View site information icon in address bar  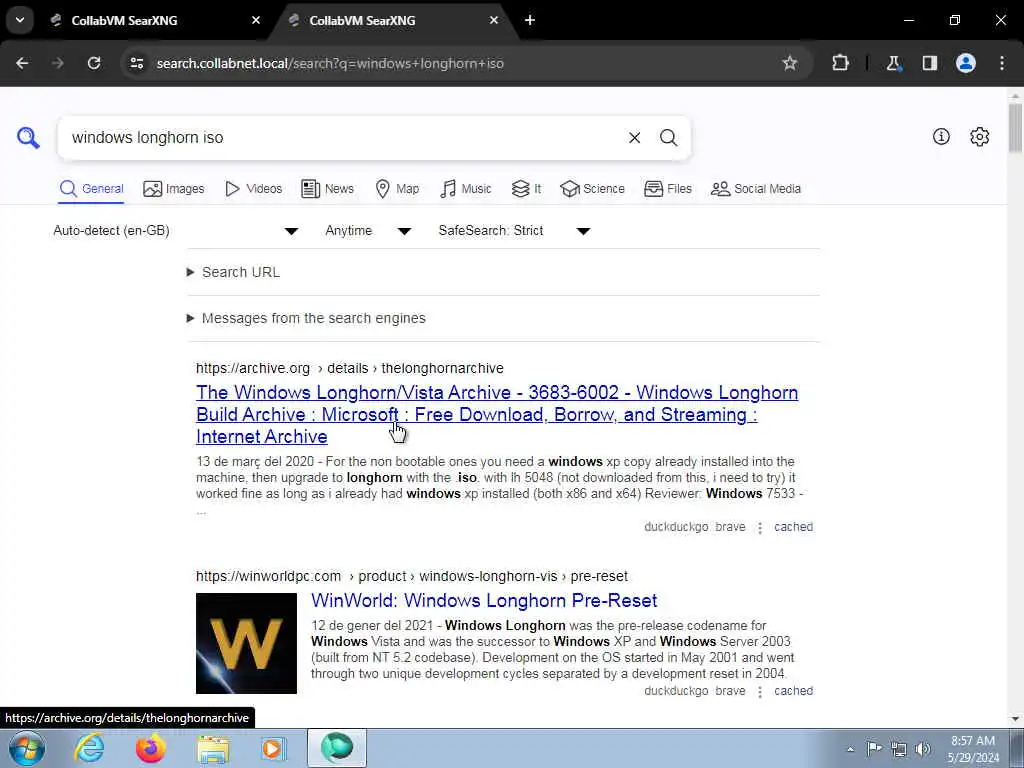point(136,63)
